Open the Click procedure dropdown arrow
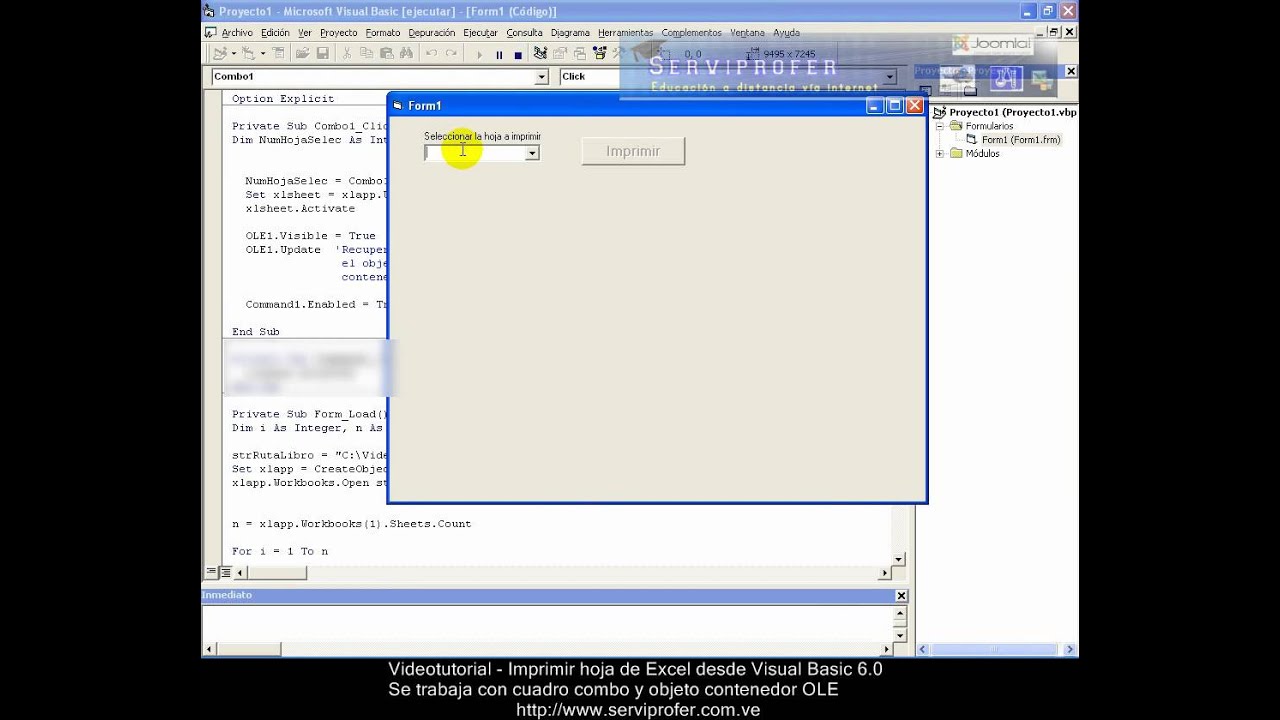Viewport: 1280px width, 720px height. (889, 77)
